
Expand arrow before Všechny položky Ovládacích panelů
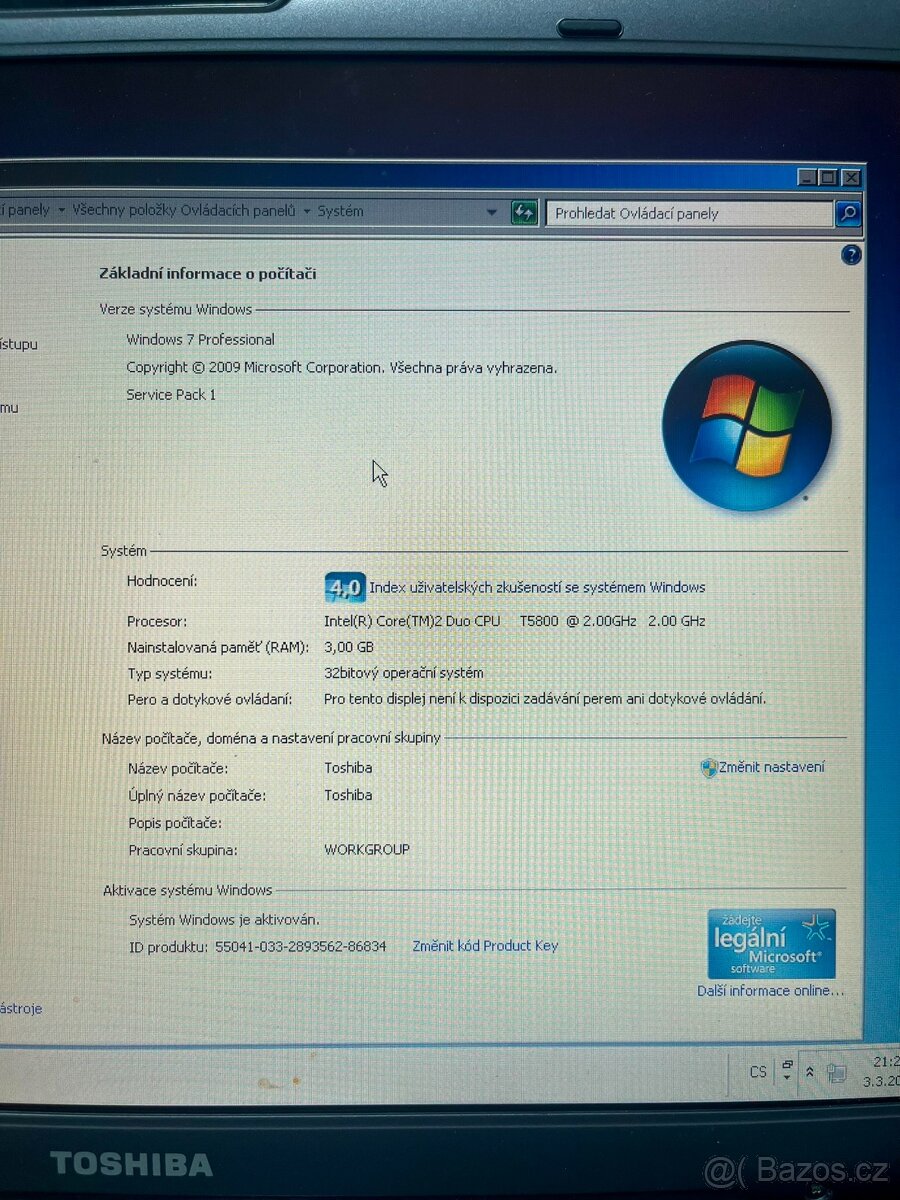coord(62,210)
